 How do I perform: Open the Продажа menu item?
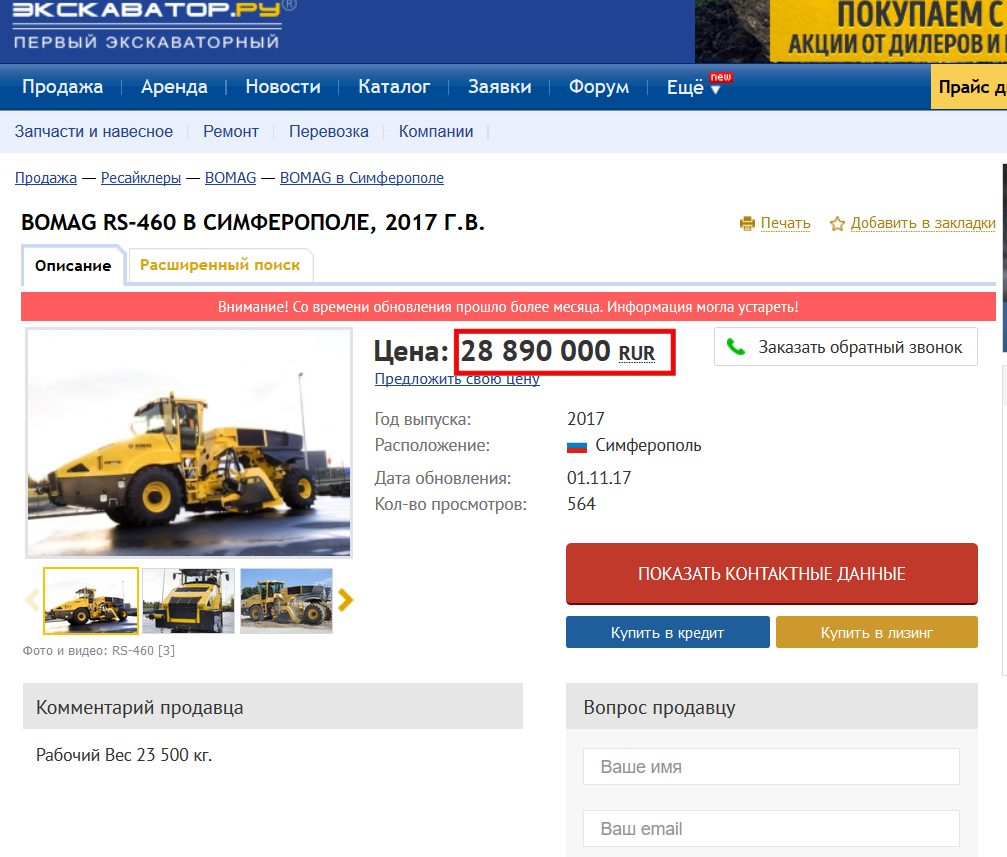(62, 87)
